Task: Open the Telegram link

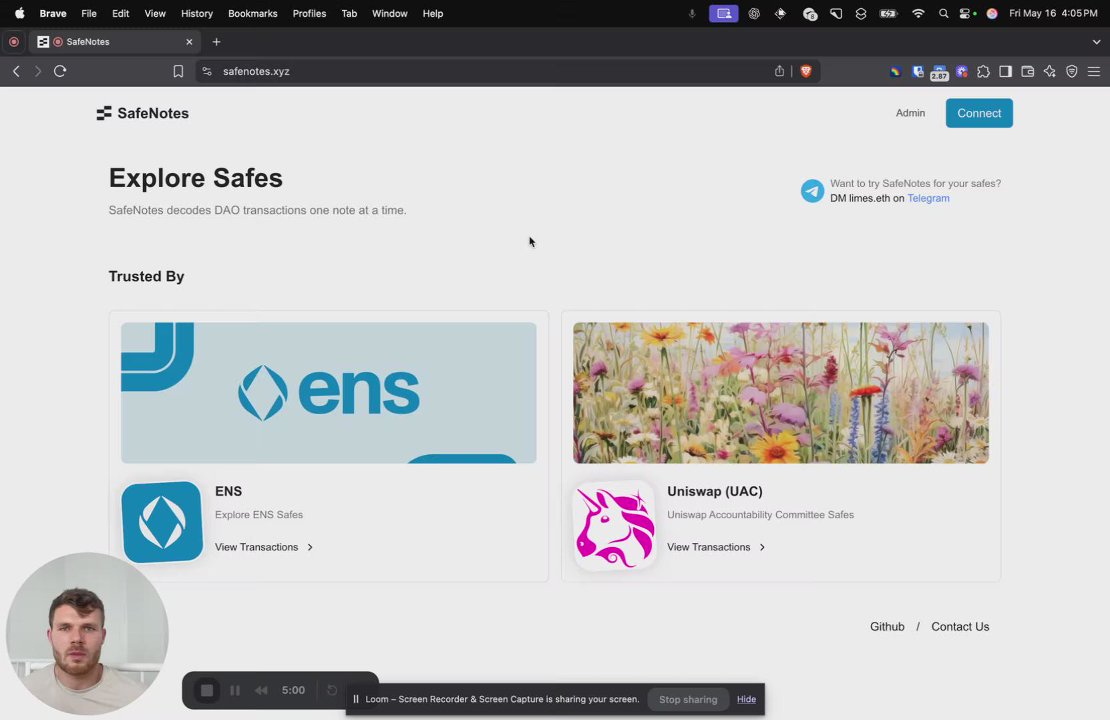Action: (928, 198)
